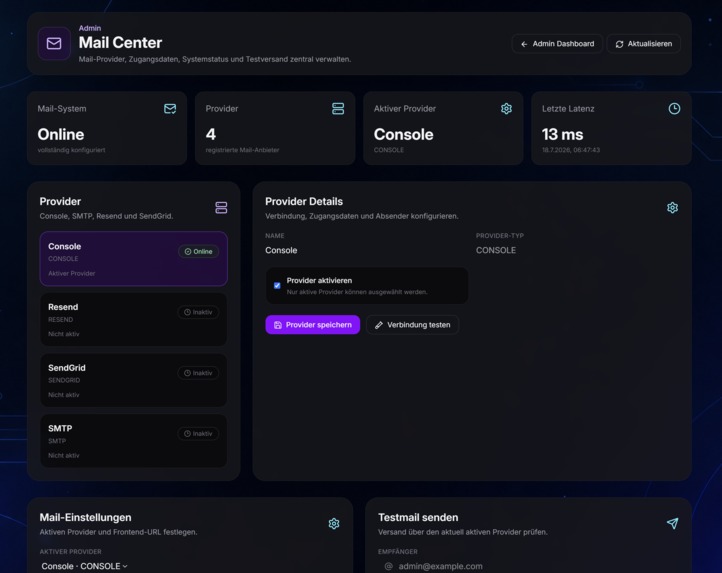
Task: Click the 'Aktiver Provider' label in Console card
Action: (72, 273)
